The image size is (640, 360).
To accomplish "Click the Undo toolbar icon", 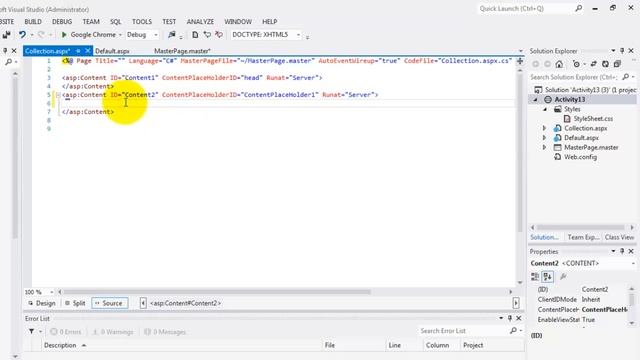I will coord(22,35).
